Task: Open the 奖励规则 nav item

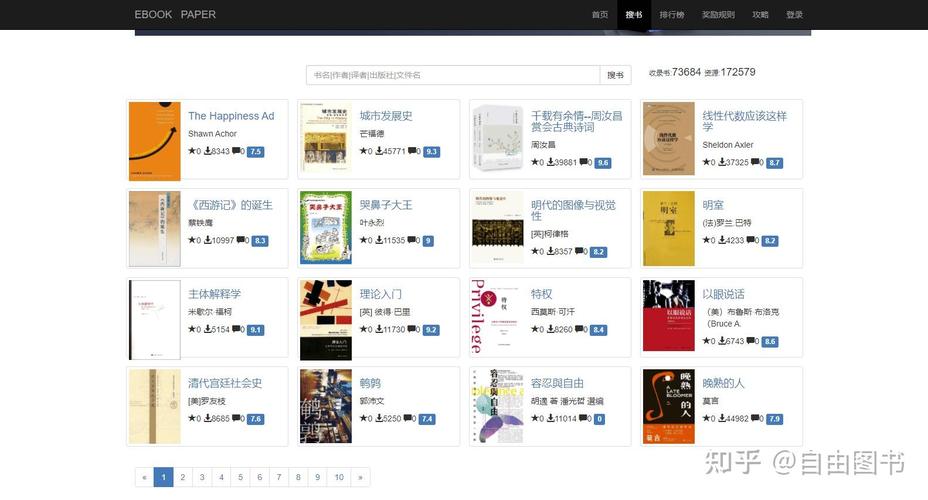Action: click(x=718, y=15)
